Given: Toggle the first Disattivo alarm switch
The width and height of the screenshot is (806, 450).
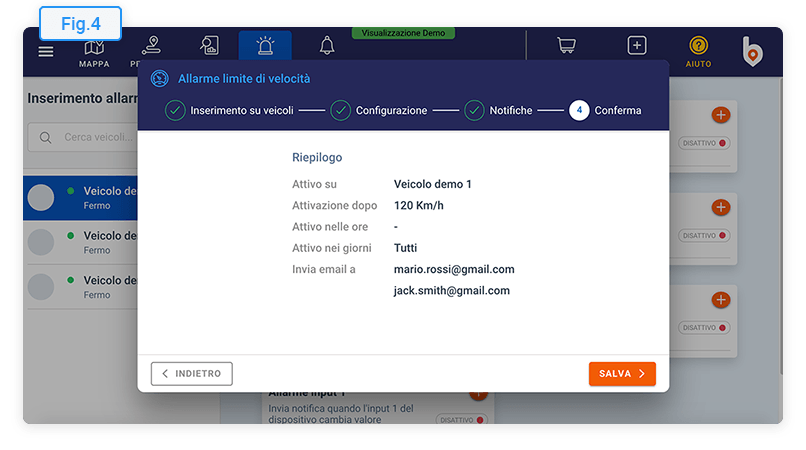Looking at the screenshot, I should click(705, 143).
